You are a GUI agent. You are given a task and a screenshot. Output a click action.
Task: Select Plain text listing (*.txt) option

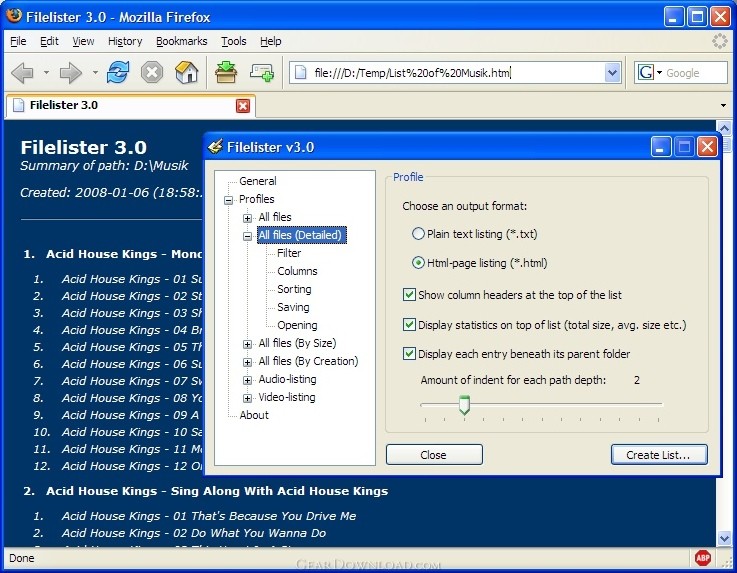pos(418,234)
